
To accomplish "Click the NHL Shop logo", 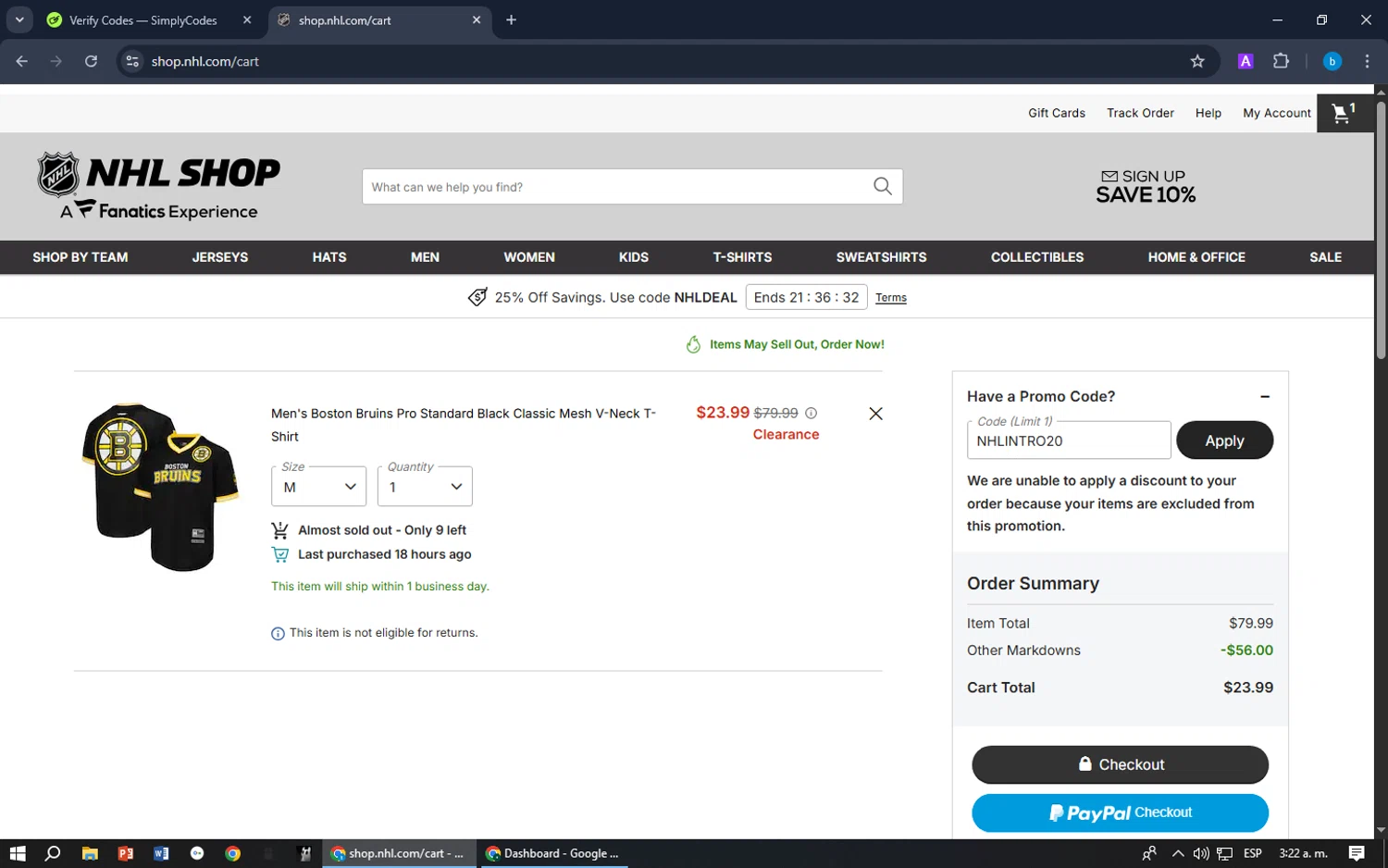I will [158, 186].
